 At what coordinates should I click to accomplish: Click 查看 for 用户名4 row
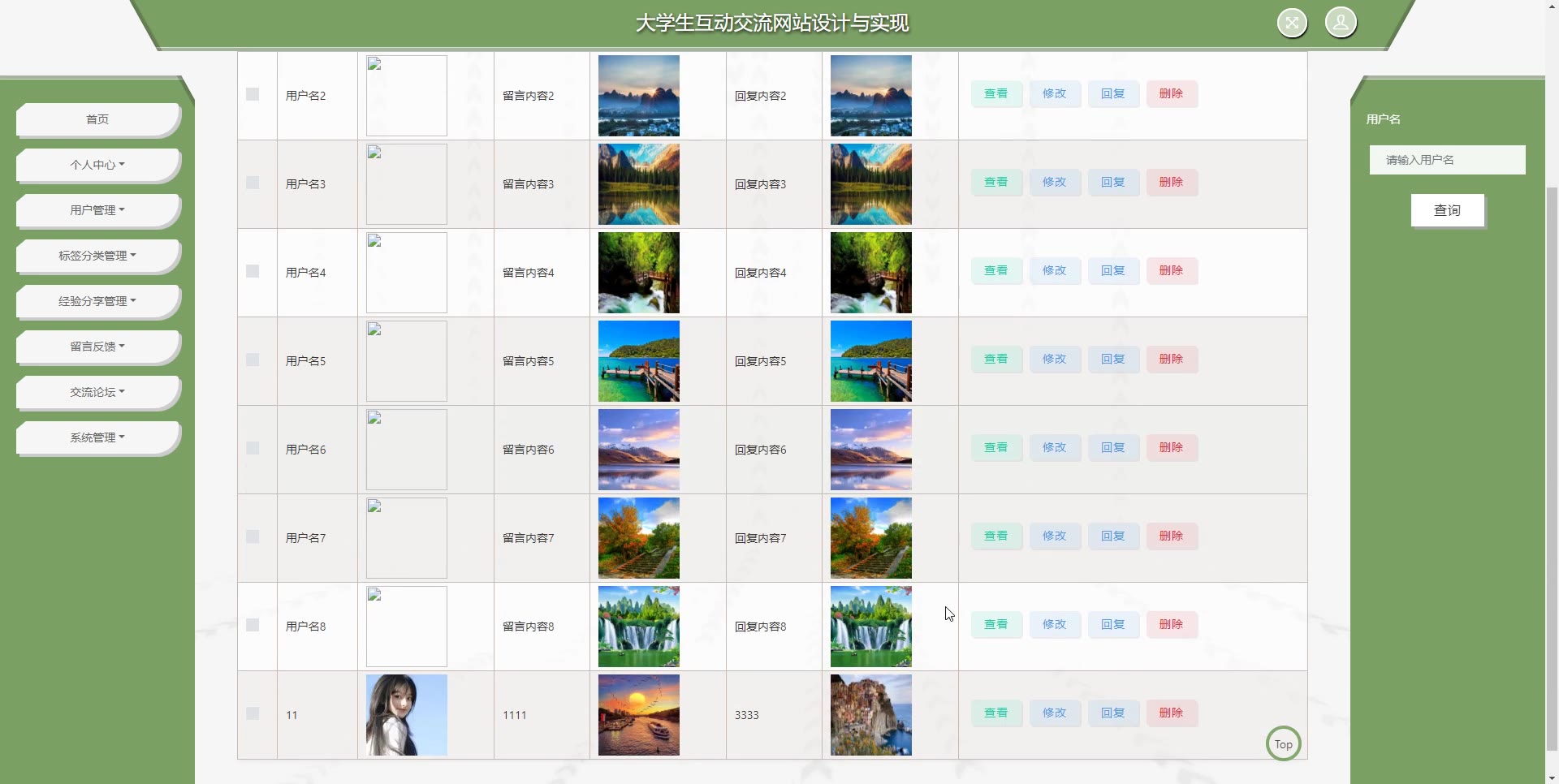point(996,270)
